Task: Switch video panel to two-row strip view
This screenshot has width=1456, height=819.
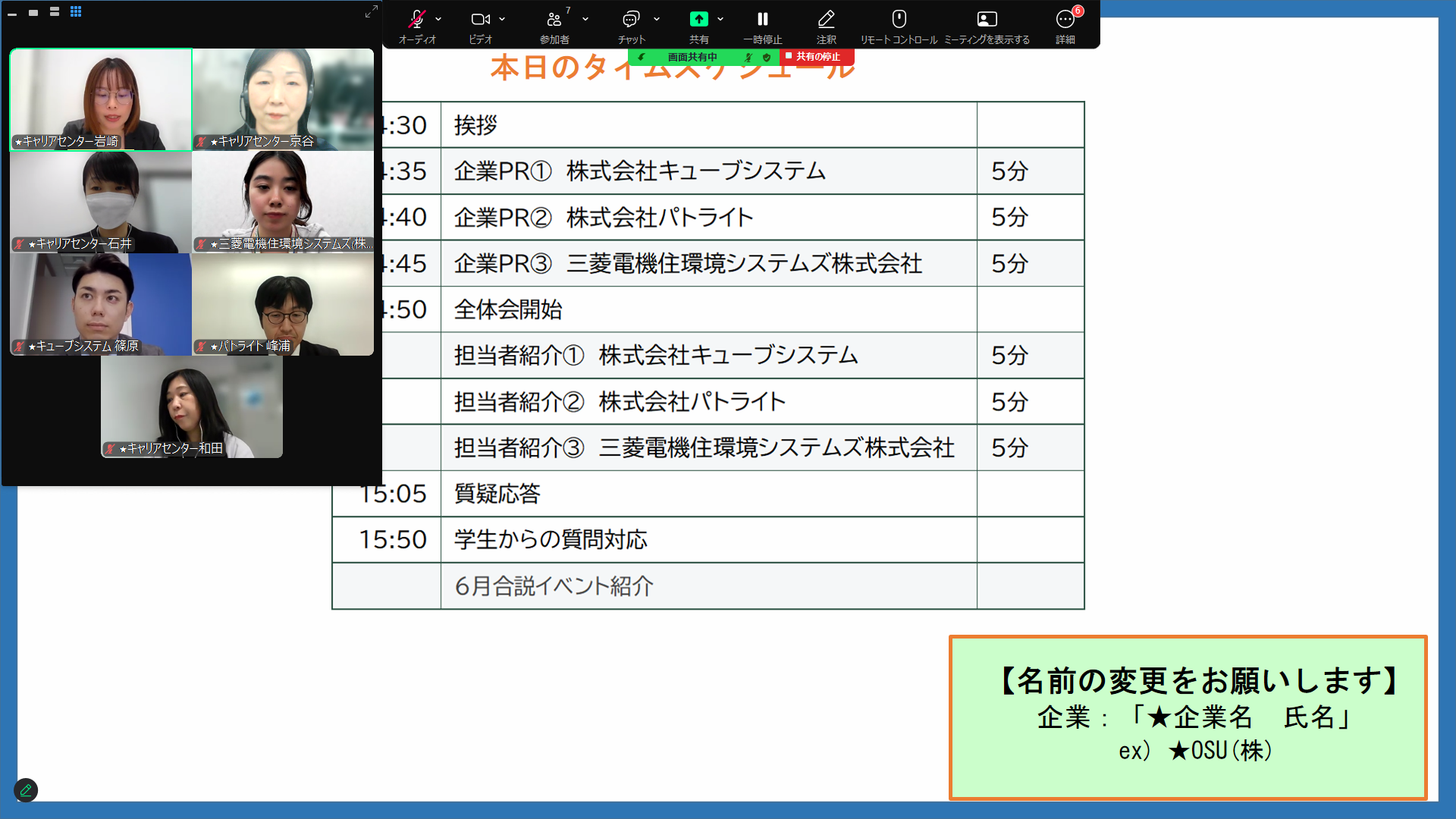Action: 55,12
